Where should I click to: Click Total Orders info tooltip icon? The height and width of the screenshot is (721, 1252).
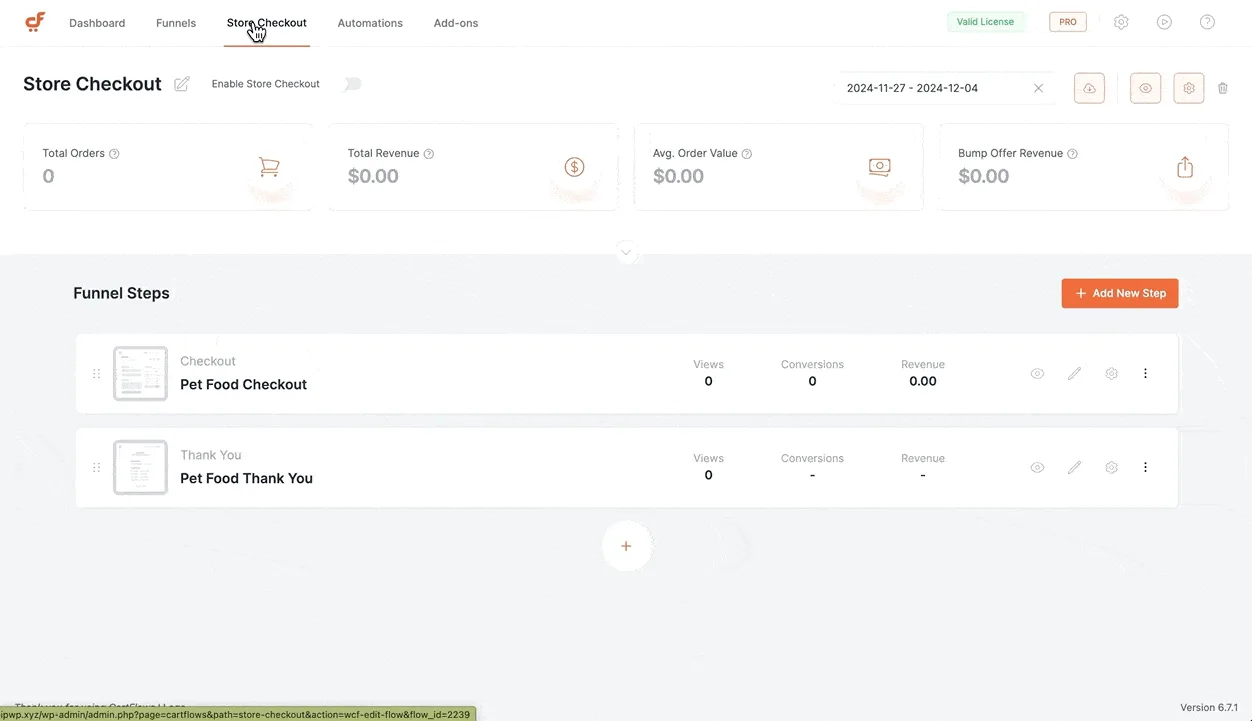[114, 154]
